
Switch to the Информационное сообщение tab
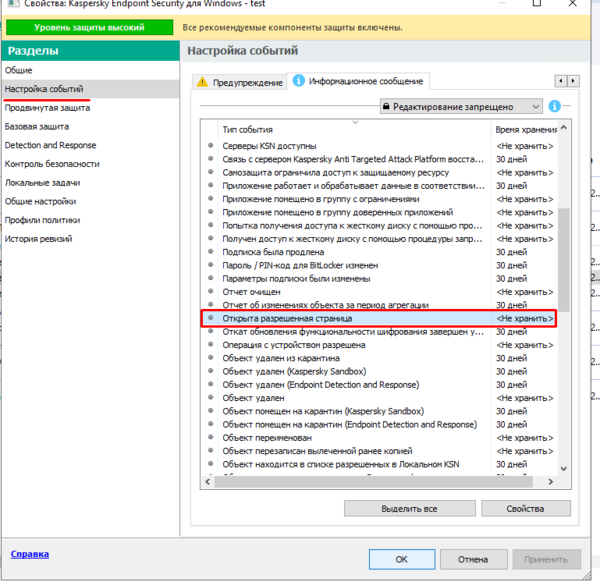[358, 81]
